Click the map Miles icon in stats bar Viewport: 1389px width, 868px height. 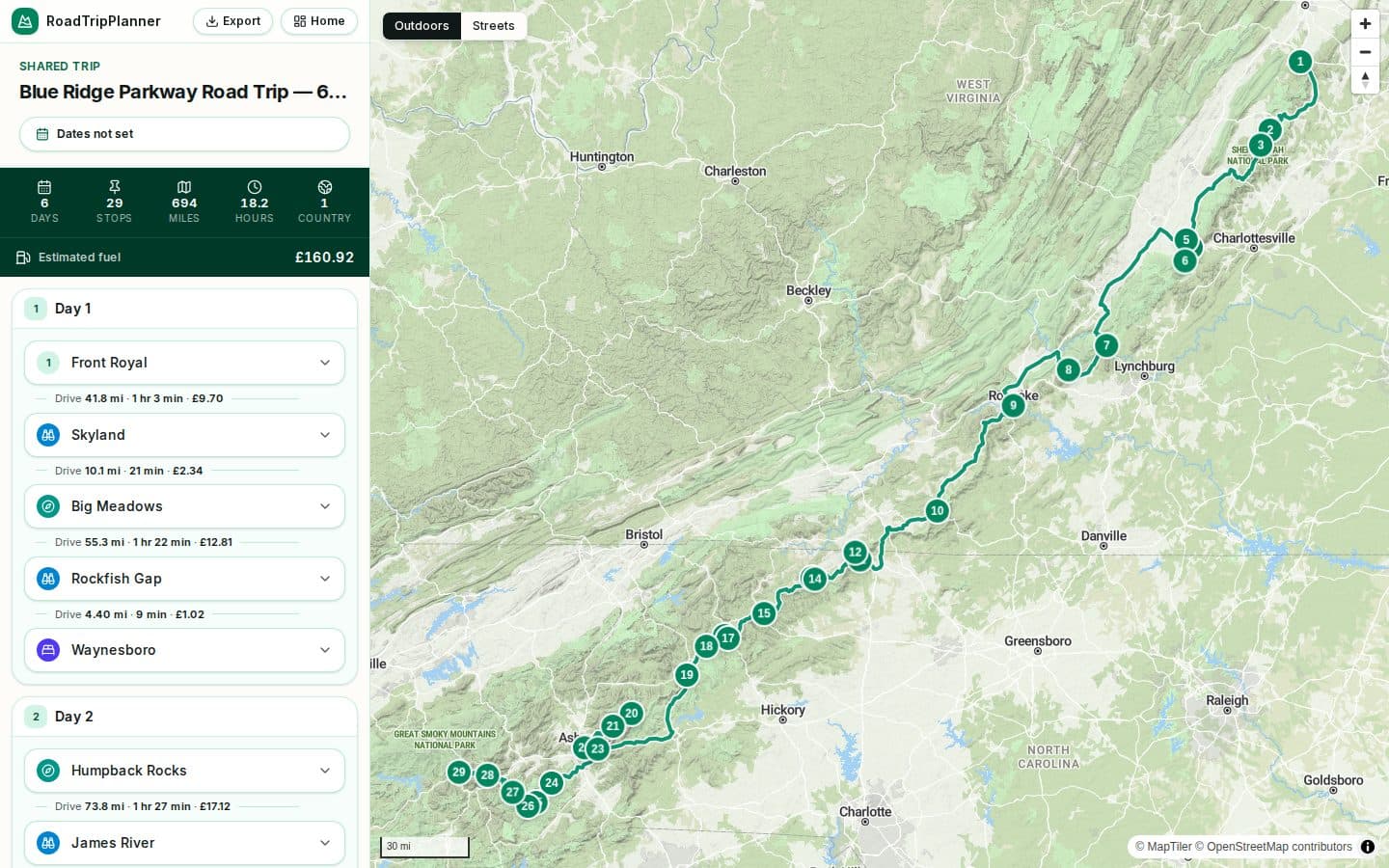[x=184, y=187]
